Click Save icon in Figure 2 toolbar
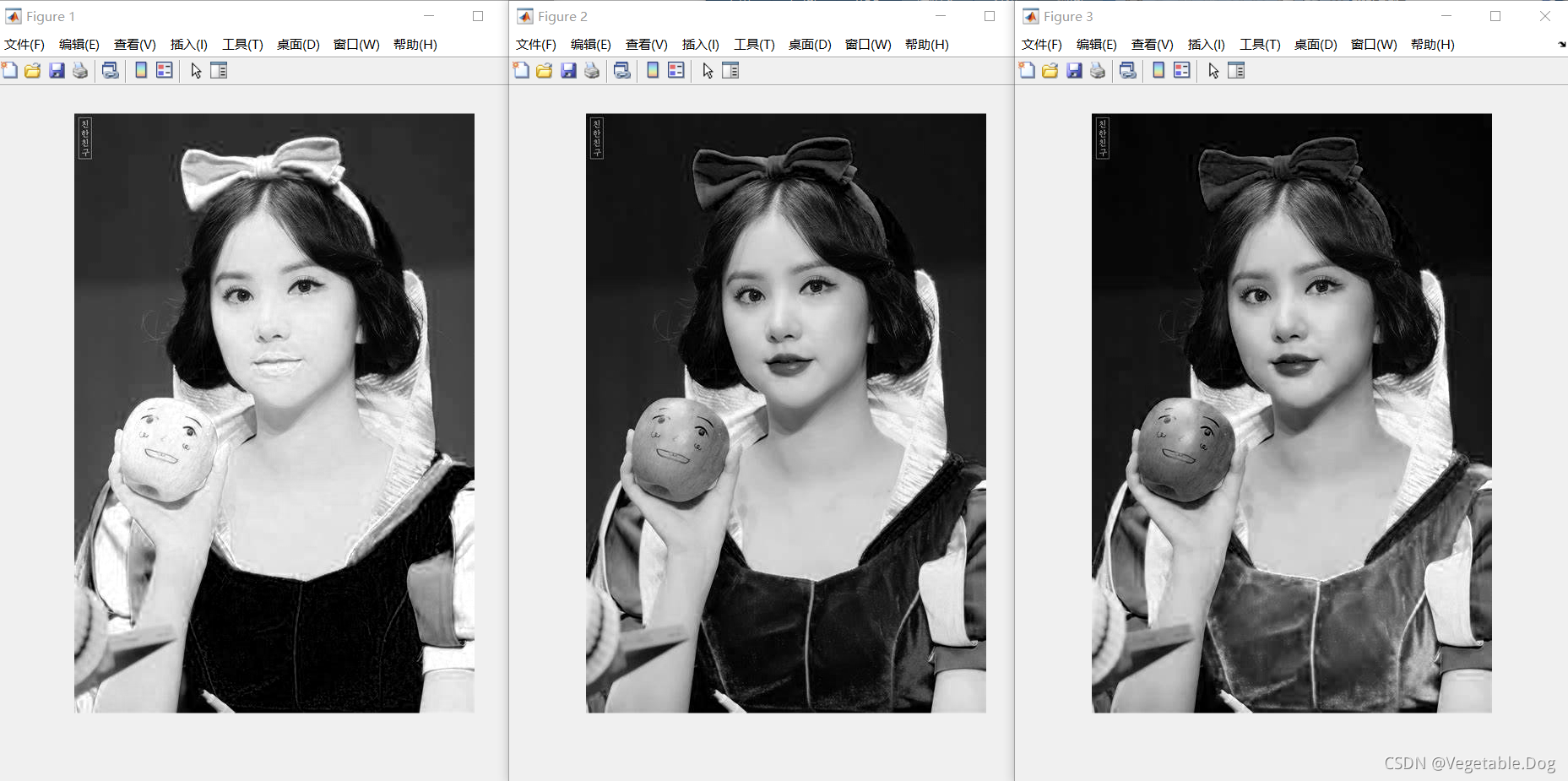This screenshot has width=1568, height=781. point(568,70)
